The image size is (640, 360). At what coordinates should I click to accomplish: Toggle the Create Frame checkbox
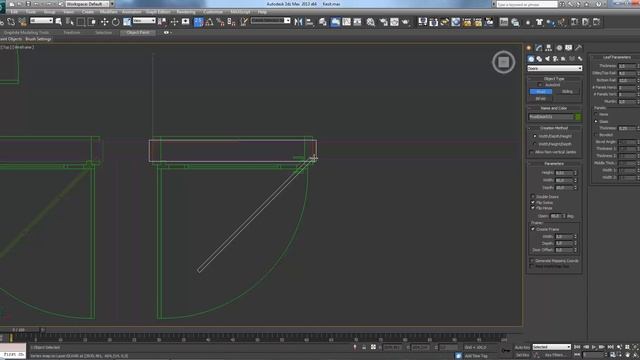click(x=533, y=229)
